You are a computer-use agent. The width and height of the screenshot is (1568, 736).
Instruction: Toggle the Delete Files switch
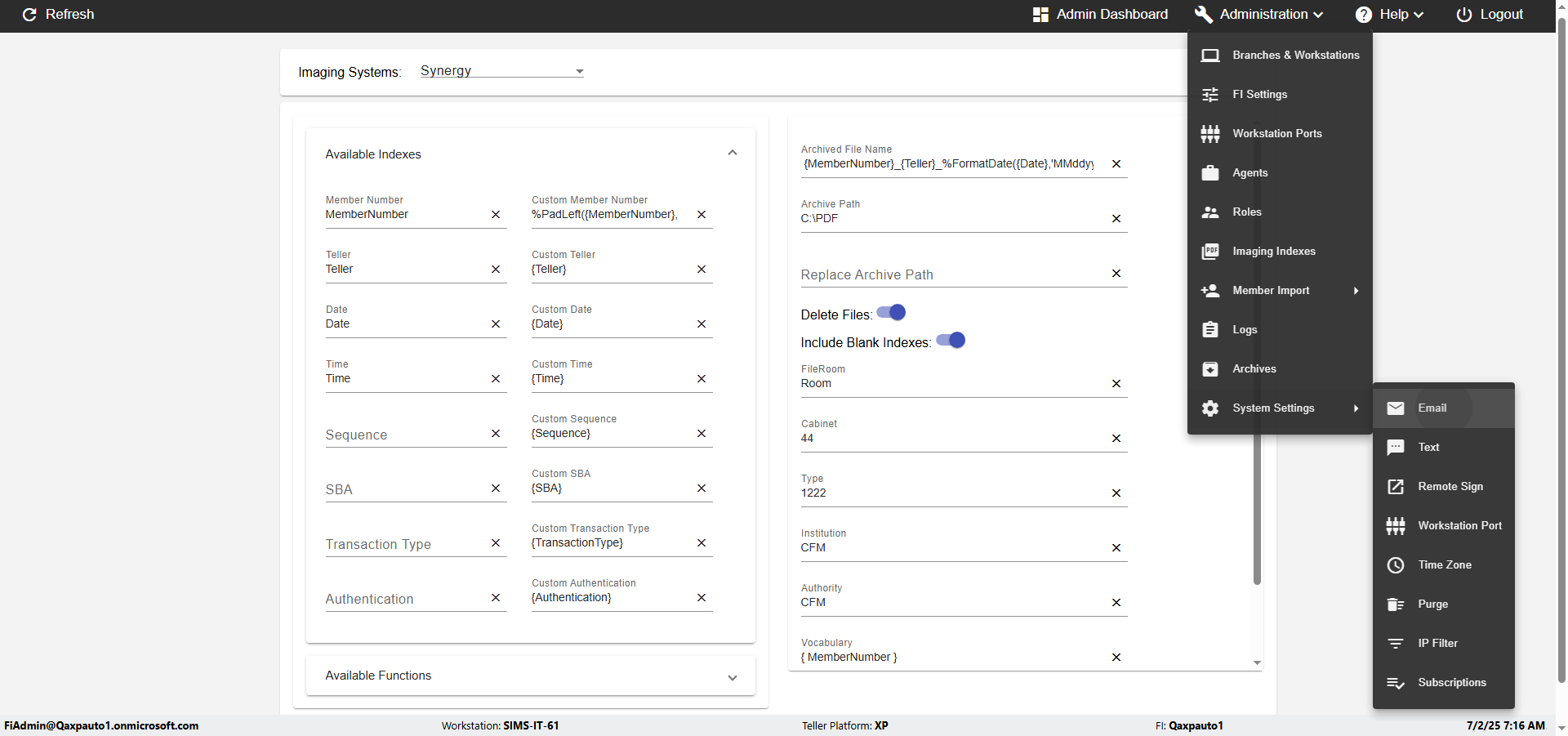[x=891, y=313]
